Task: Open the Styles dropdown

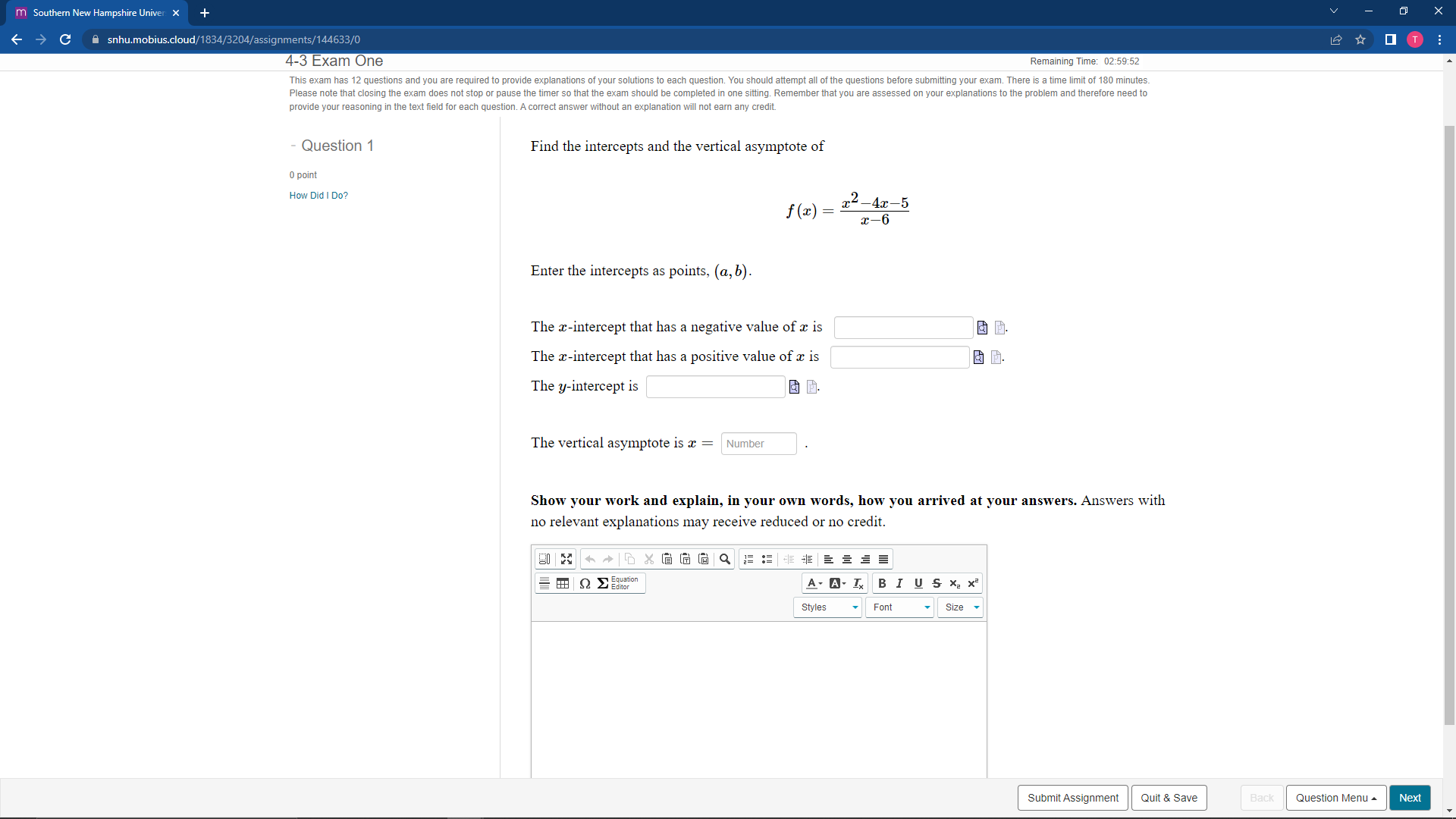Action: pos(827,607)
